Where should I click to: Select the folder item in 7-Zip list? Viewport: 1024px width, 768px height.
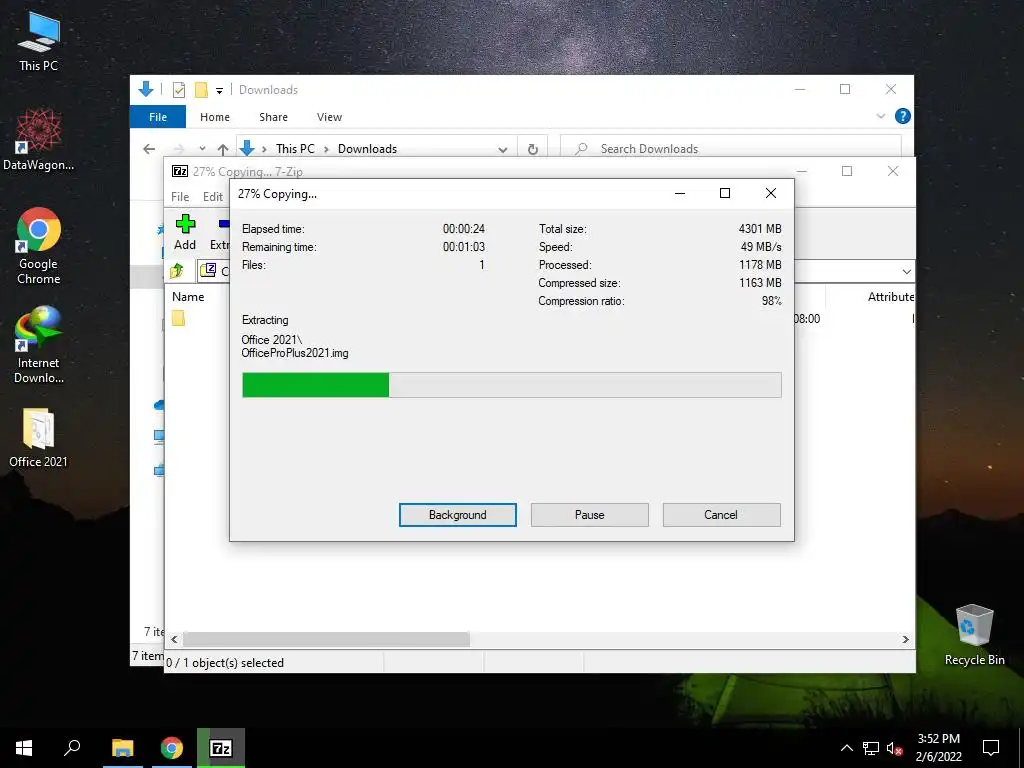(x=178, y=318)
